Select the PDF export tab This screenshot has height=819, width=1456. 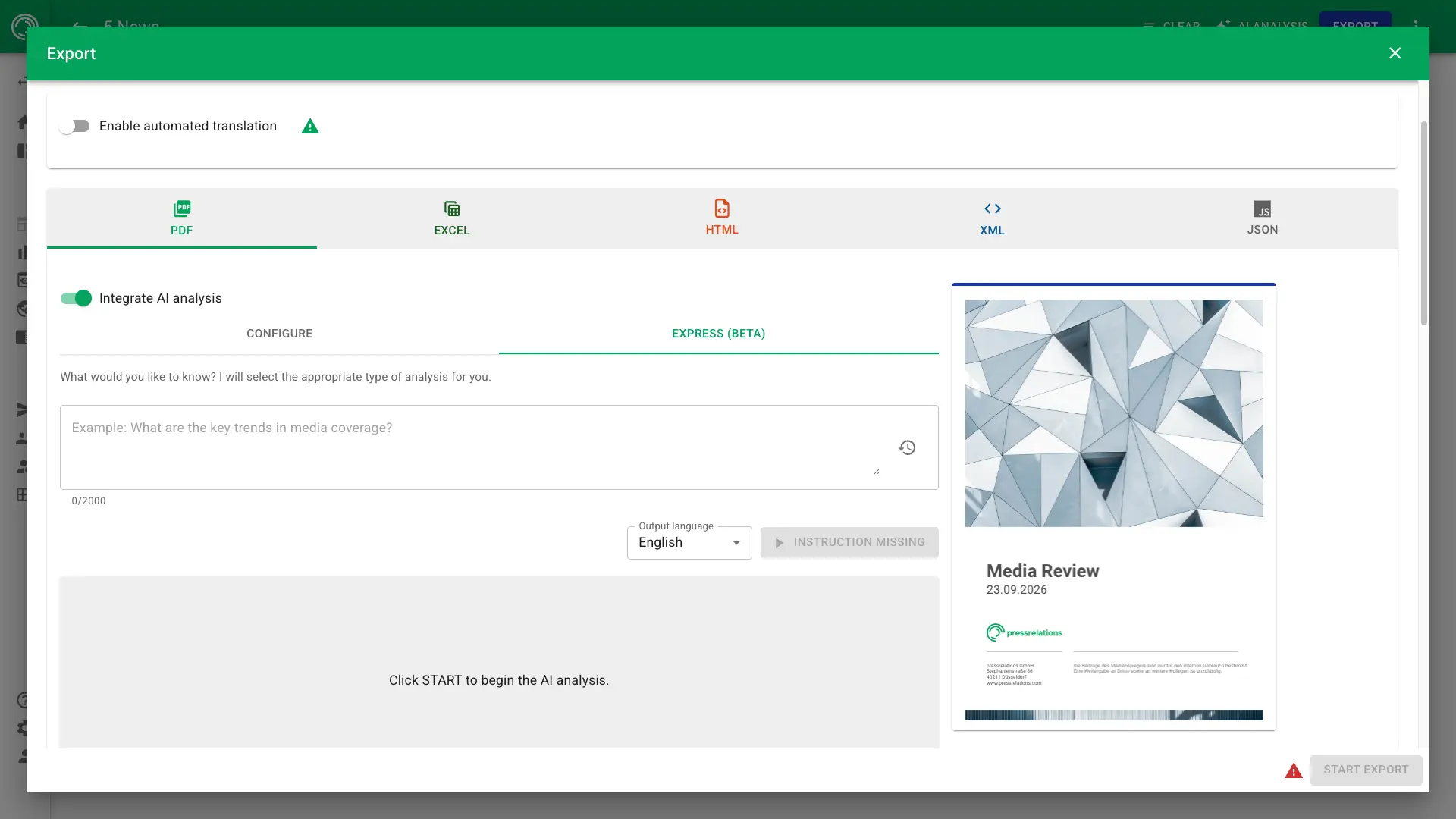click(x=182, y=218)
